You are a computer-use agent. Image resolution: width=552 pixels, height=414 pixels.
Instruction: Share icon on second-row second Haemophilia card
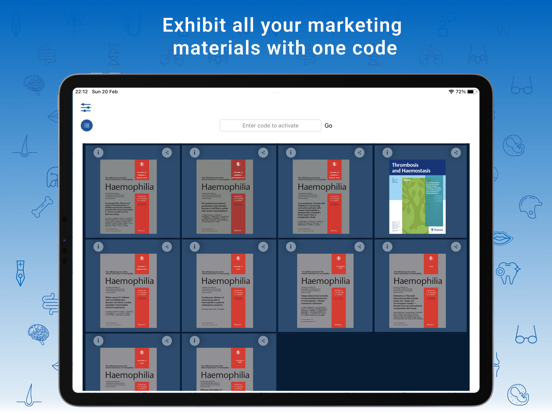263,246
